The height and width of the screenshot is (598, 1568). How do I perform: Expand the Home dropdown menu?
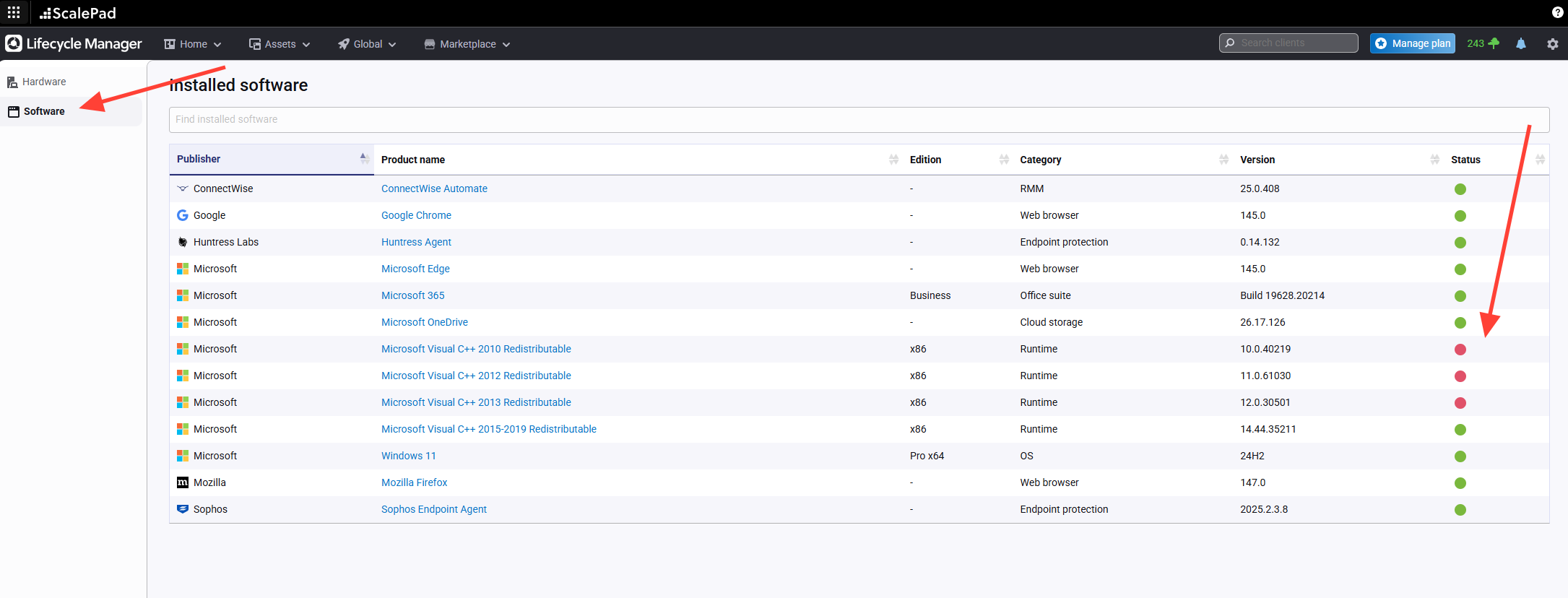click(193, 44)
